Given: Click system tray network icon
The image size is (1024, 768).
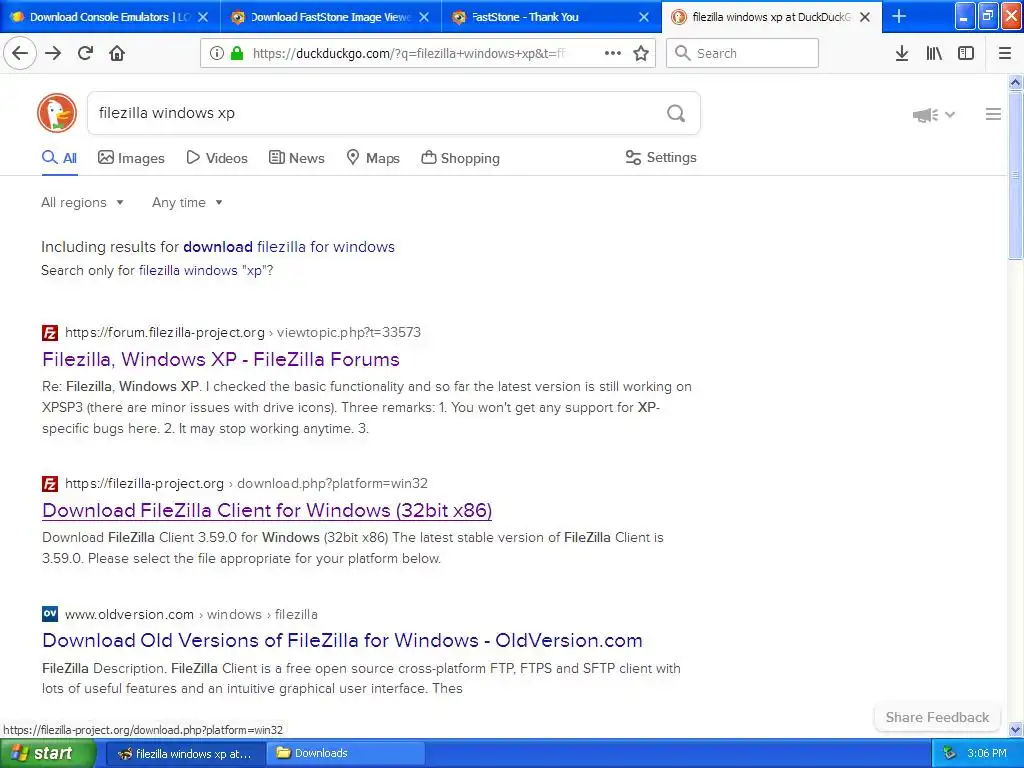Looking at the screenshot, I should pos(950,754).
